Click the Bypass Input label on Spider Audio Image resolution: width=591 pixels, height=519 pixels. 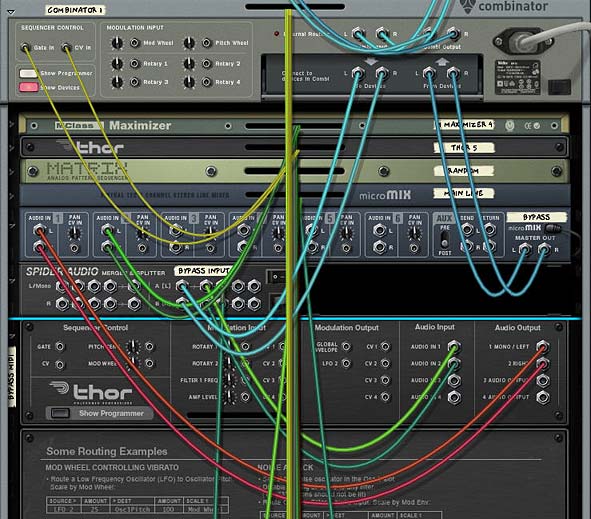204,271
